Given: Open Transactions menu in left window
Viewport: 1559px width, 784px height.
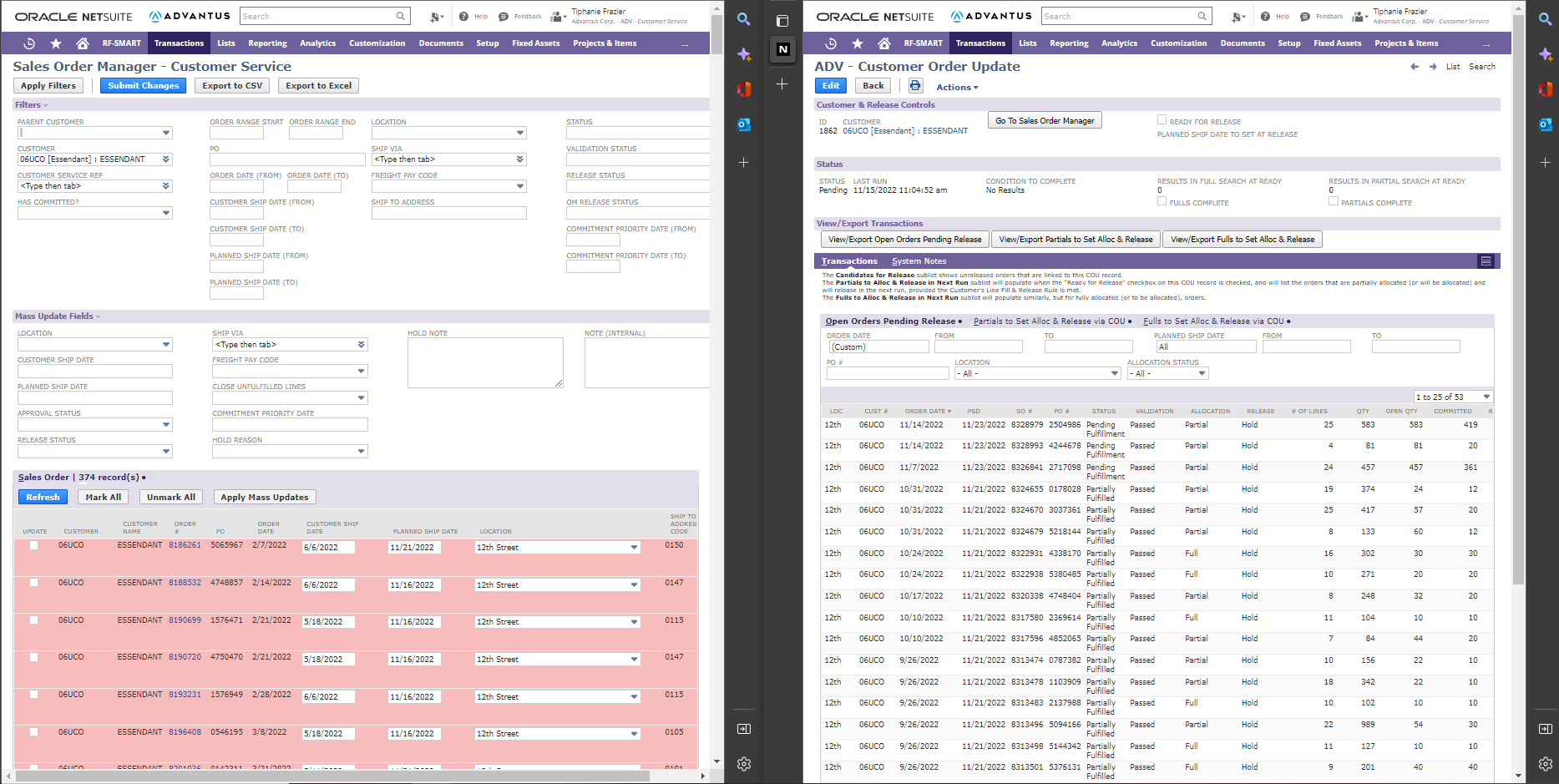Looking at the screenshot, I should click(179, 43).
